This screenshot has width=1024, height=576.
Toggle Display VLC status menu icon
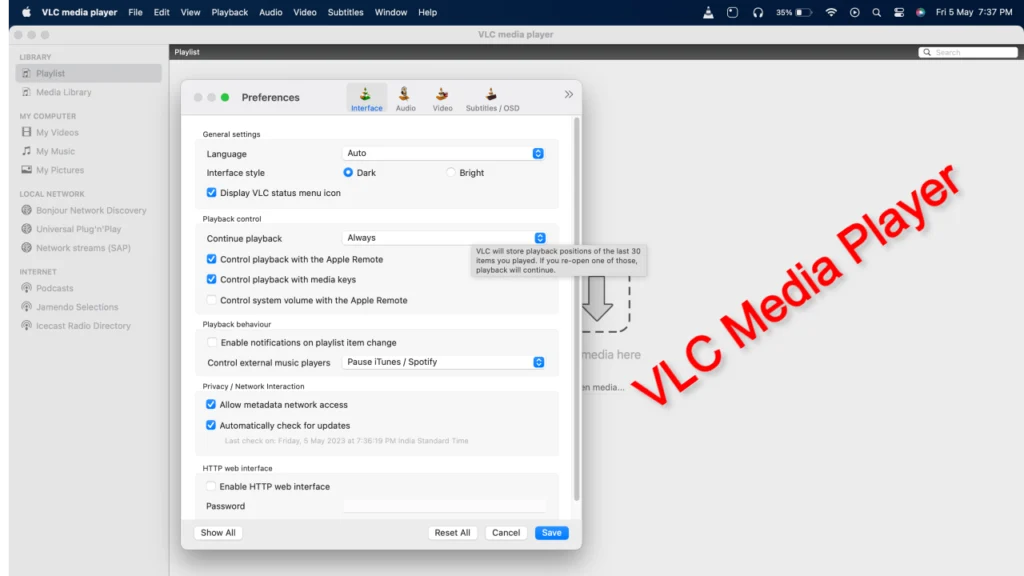pos(211,193)
